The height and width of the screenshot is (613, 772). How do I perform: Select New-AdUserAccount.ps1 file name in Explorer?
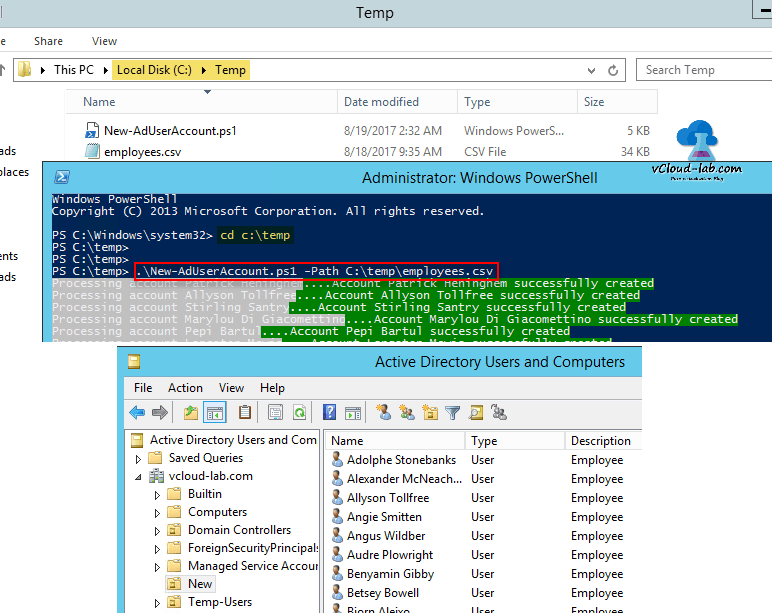170,131
